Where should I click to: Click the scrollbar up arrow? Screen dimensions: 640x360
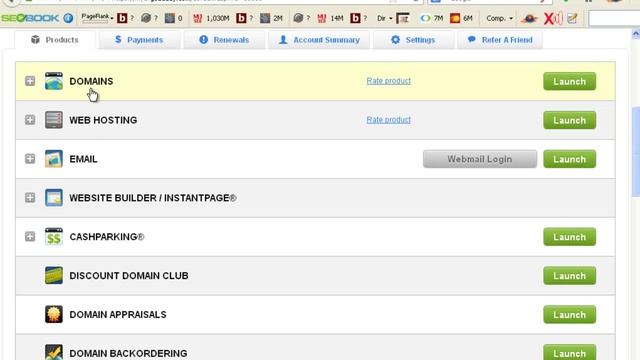636,34
